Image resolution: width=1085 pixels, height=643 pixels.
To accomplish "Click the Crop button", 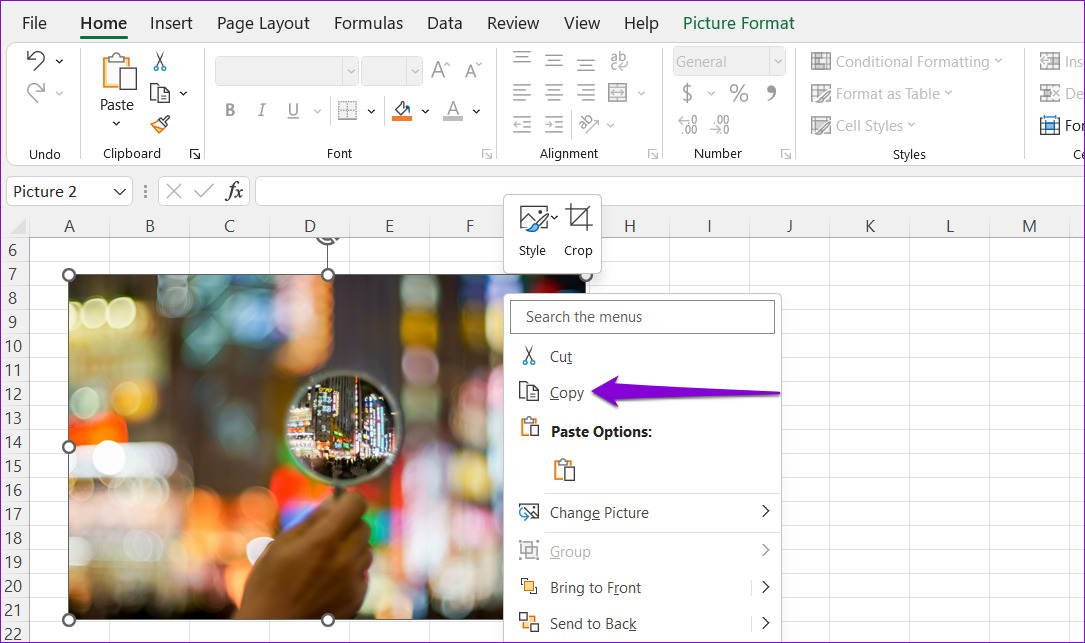I will pyautogui.click(x=578, y=231).
